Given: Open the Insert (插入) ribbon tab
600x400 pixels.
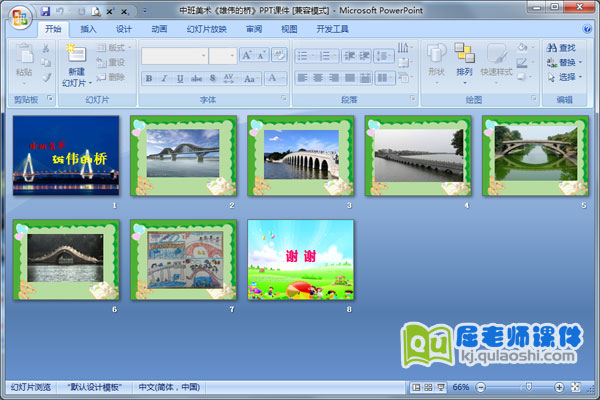Looking at the screenshot, I should pyautogui.click(x=89, y=29).
